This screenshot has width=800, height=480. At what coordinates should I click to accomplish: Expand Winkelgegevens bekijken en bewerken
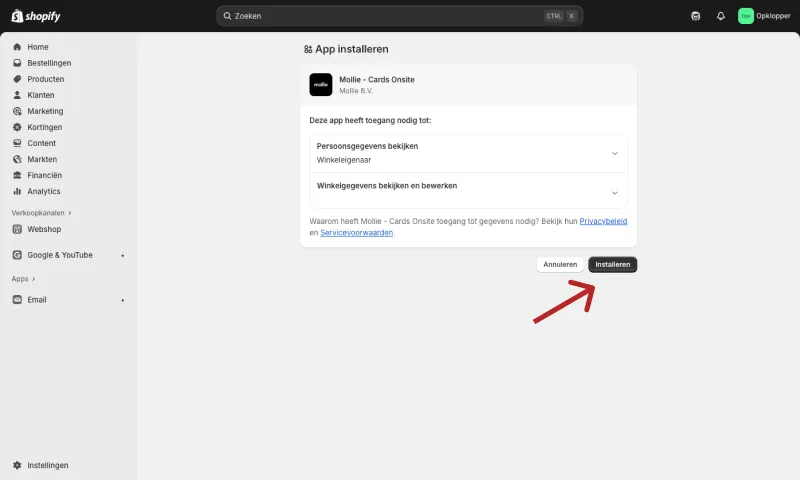[468, 190]
